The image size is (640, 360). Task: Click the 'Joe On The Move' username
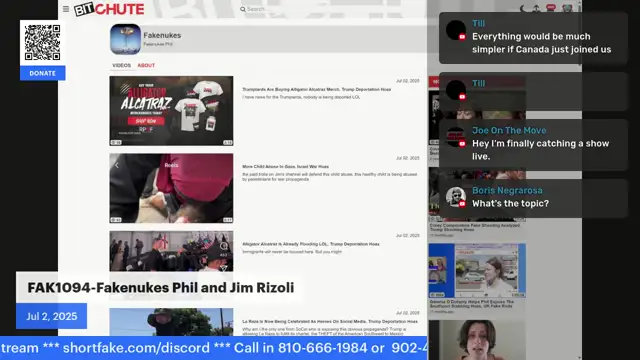pos(509,131)
